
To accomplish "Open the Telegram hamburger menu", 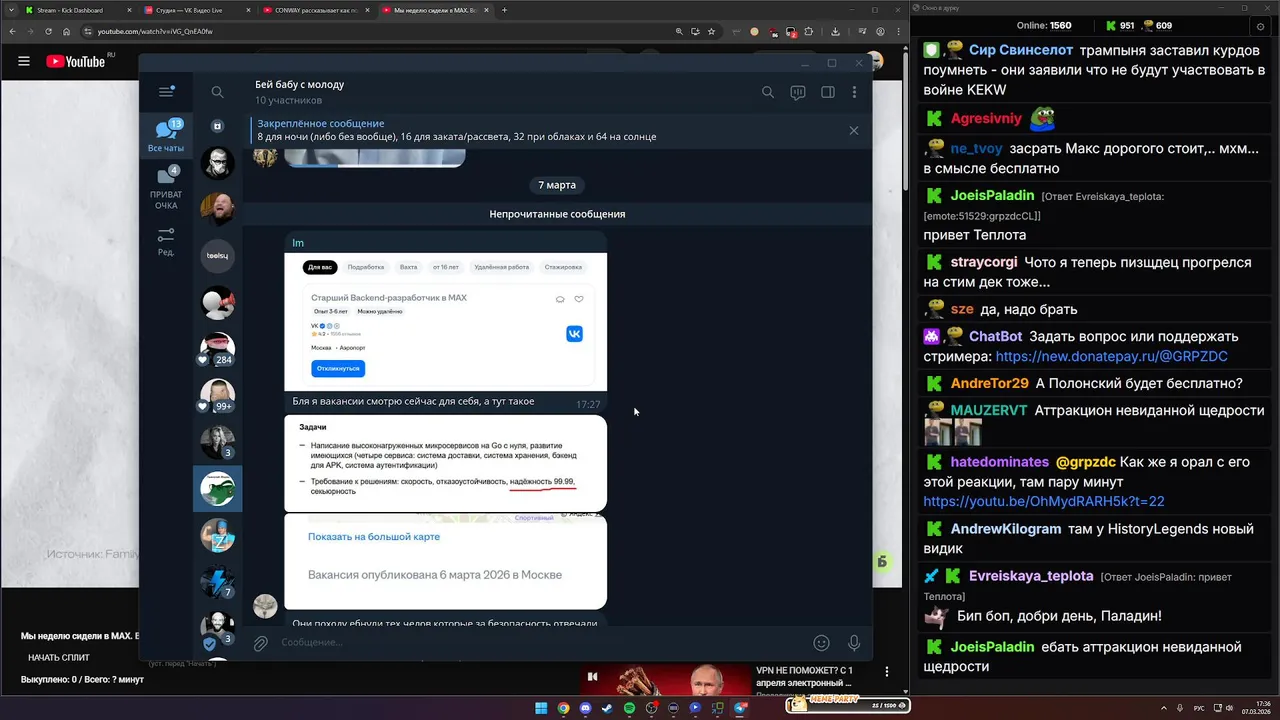I will (x=166, y=92).
